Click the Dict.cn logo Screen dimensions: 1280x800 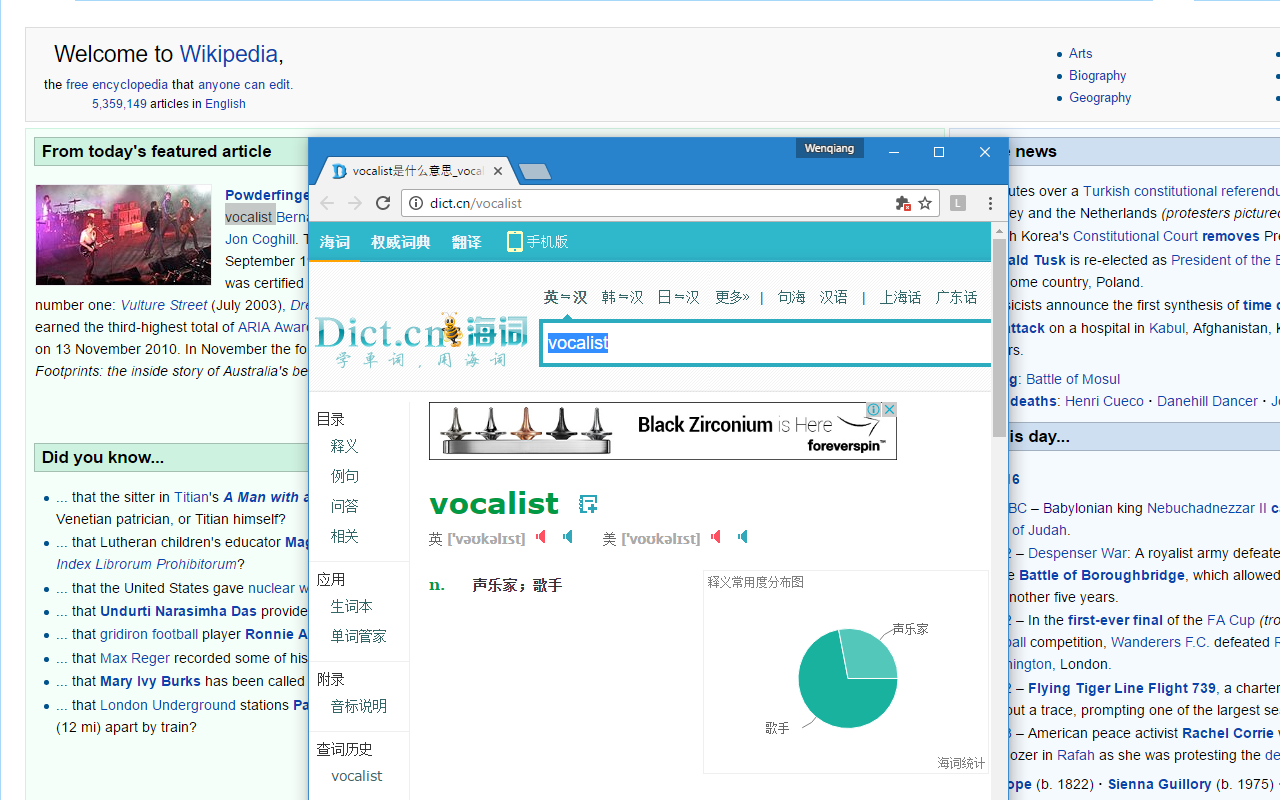coord(420,340)
